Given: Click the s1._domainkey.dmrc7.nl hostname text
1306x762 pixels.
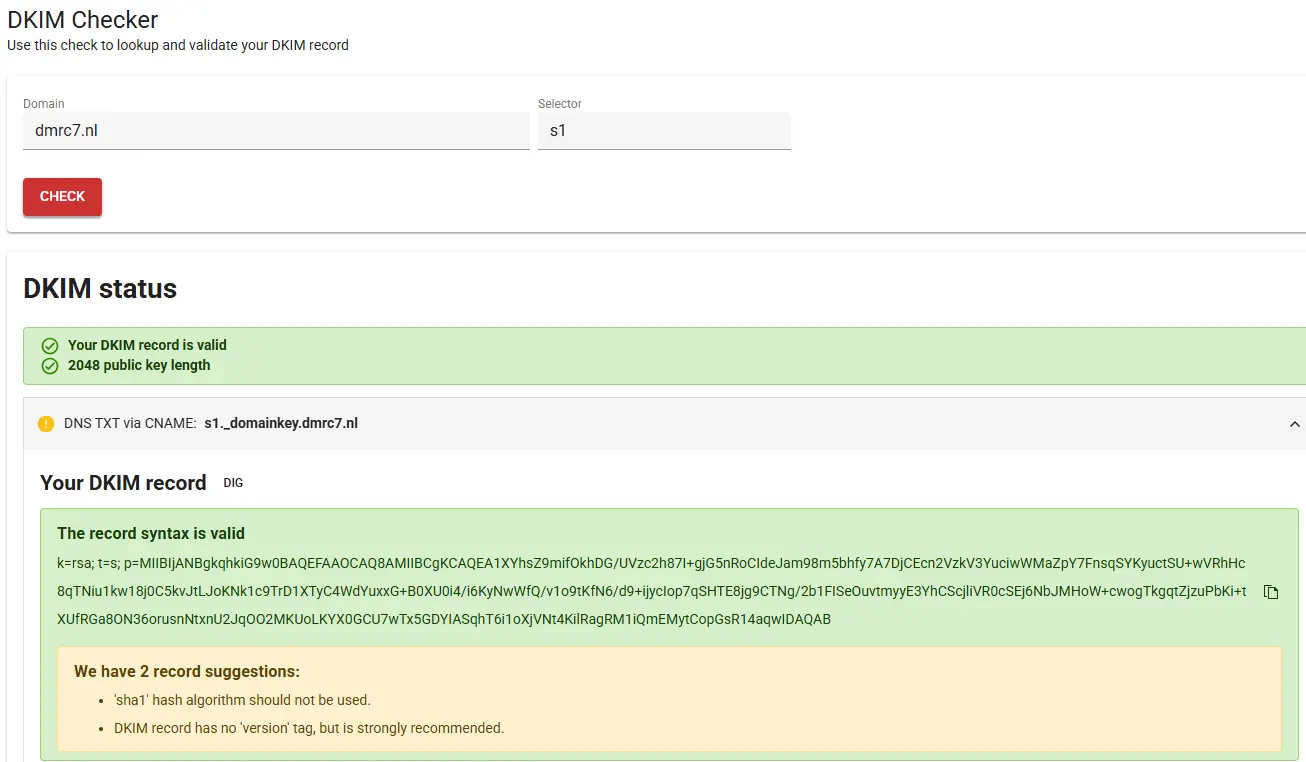Looking at the screenshot, I should pos(281,424).
